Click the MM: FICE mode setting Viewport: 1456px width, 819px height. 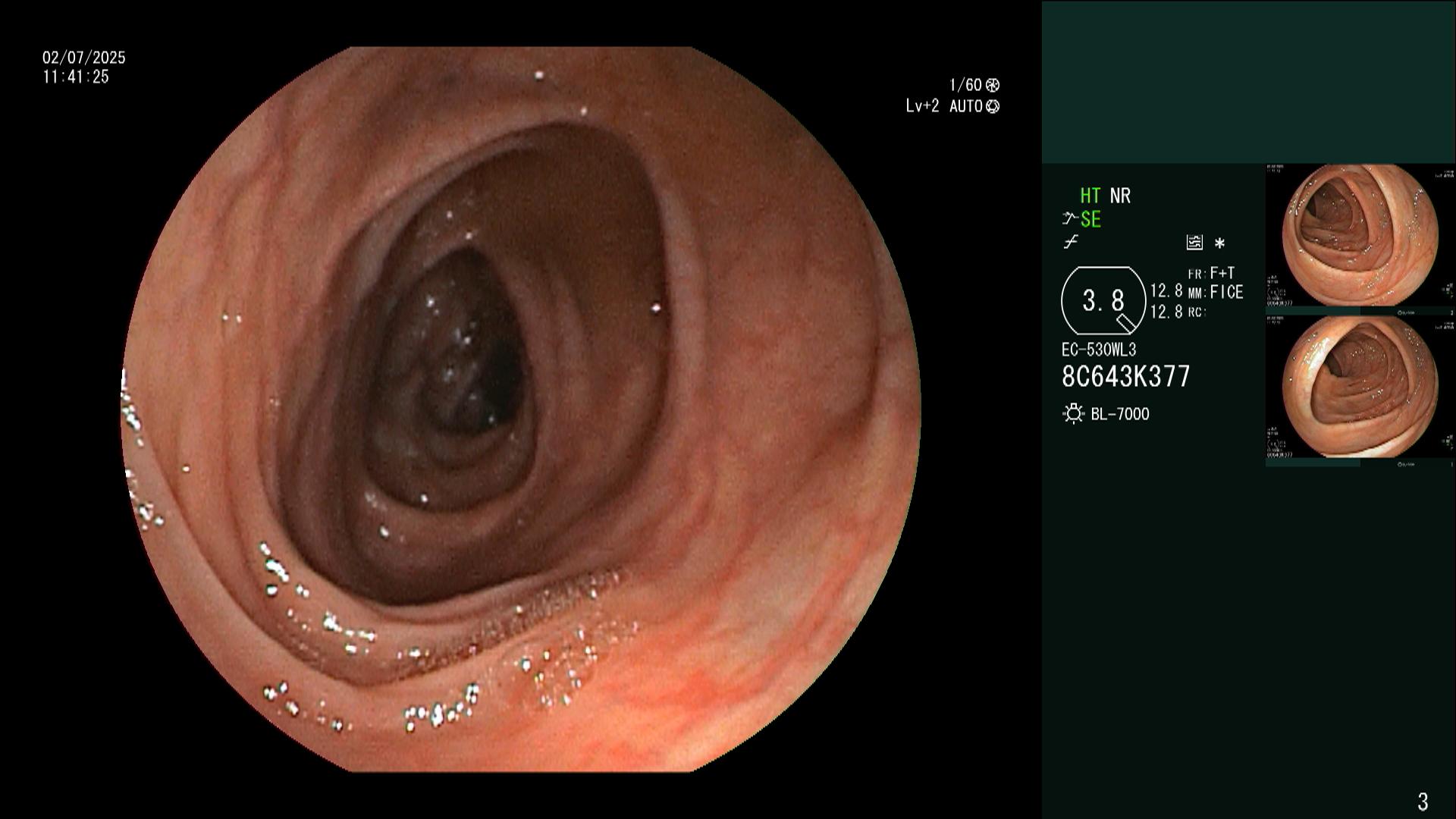coord(1216,292)
